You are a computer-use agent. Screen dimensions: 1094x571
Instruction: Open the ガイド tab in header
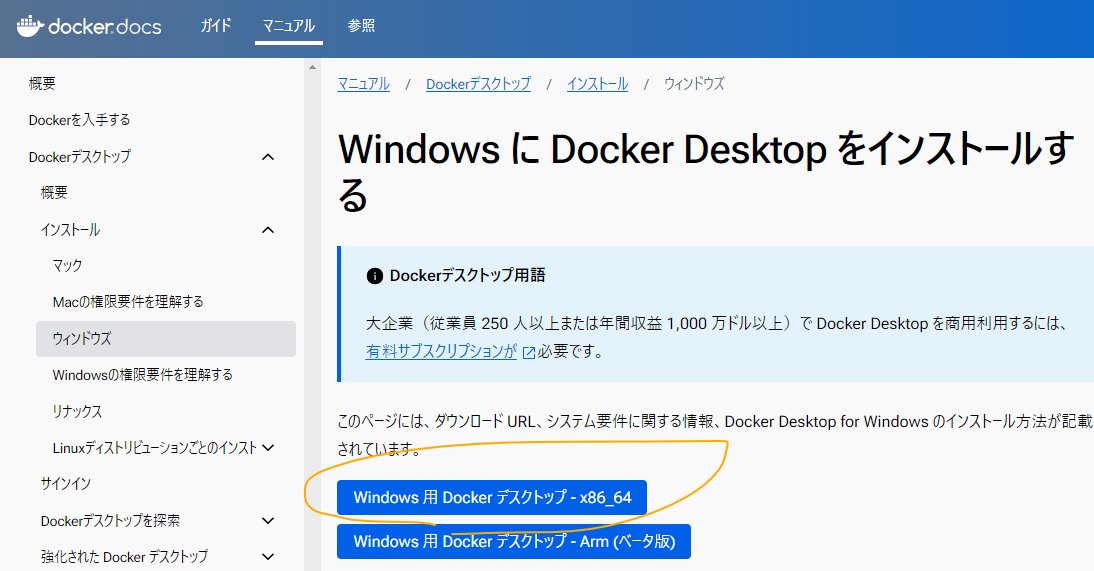click(216, 26)
